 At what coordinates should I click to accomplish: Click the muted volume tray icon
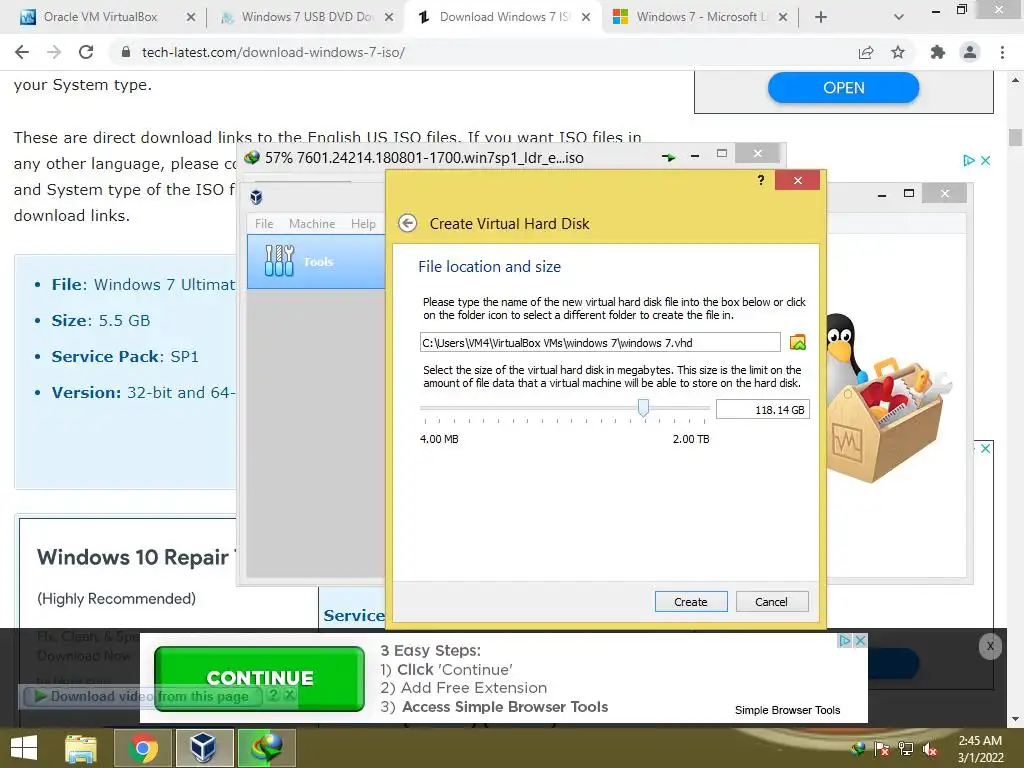tap(930, 750)
